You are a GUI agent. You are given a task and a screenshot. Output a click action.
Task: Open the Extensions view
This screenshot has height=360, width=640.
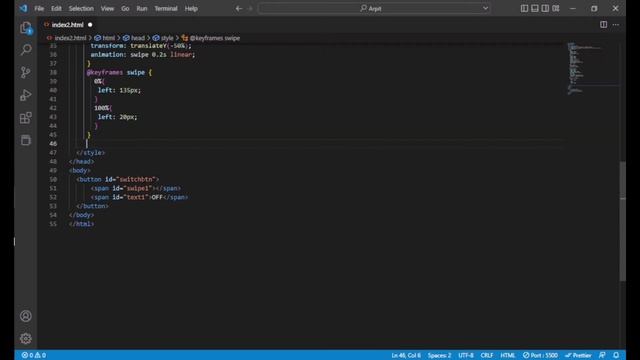coord(26,118)
